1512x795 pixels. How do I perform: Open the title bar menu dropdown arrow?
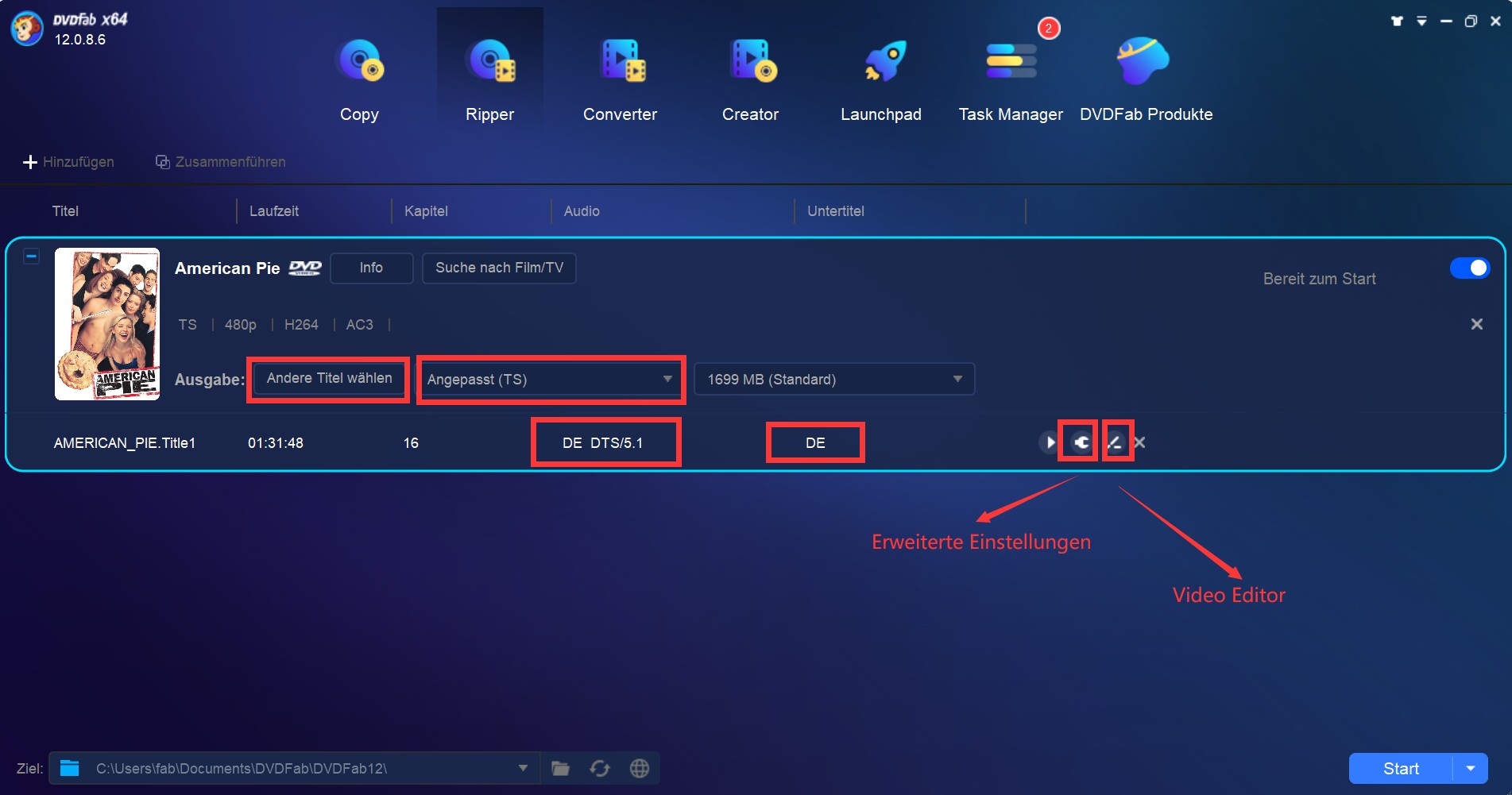tap(1421, 21)
